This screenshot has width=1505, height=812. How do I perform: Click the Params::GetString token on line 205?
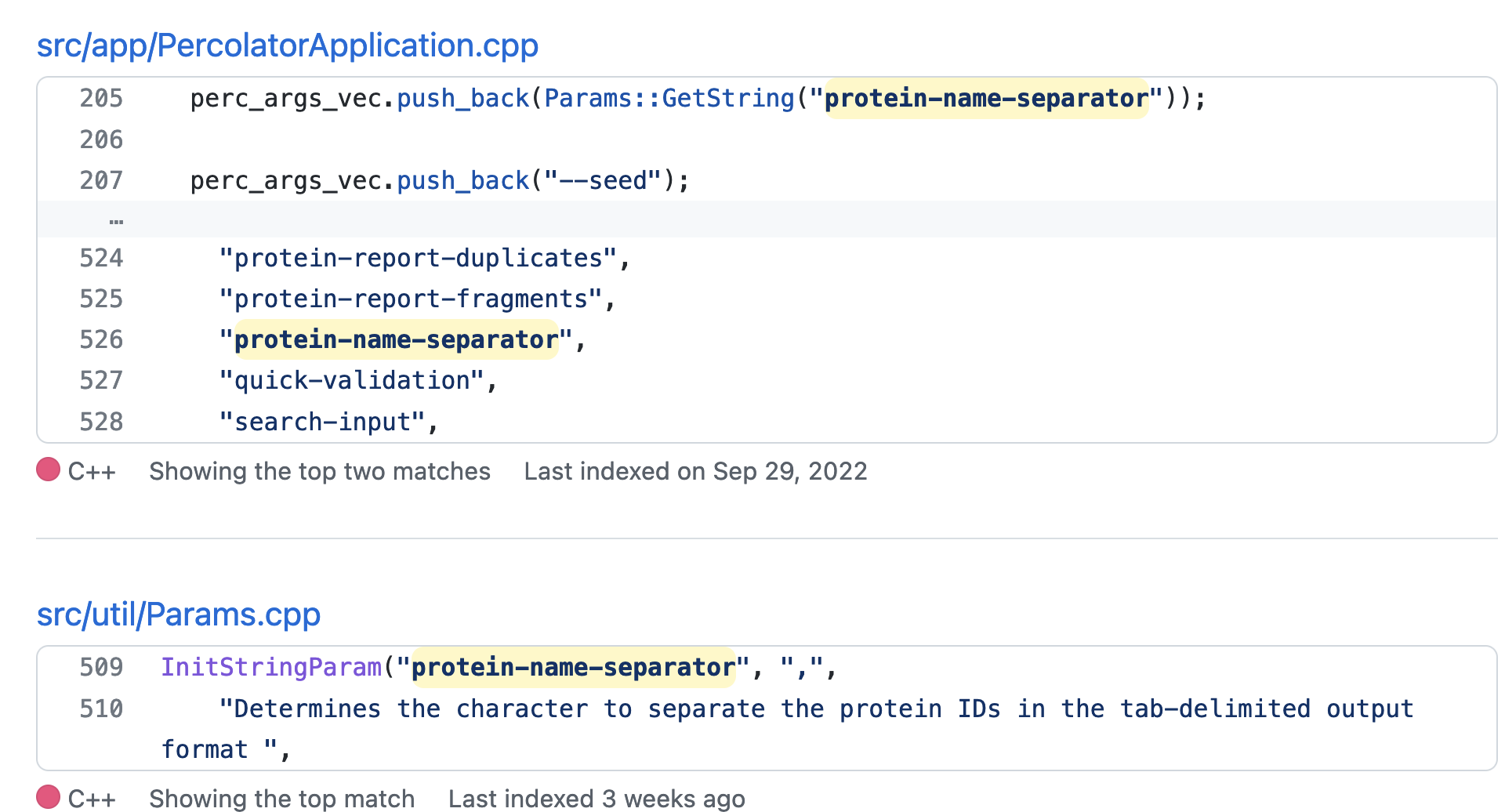tap(670, 98)
